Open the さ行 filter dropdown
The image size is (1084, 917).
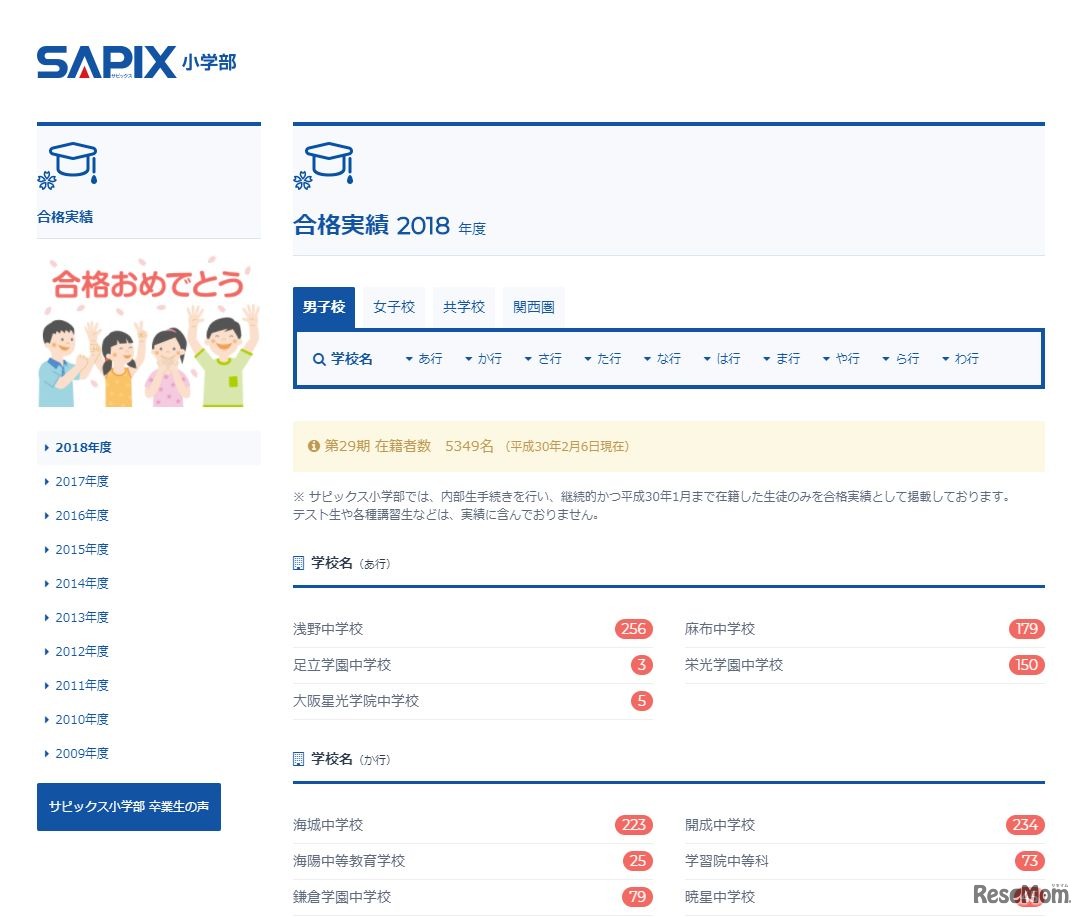coord(543,358)
